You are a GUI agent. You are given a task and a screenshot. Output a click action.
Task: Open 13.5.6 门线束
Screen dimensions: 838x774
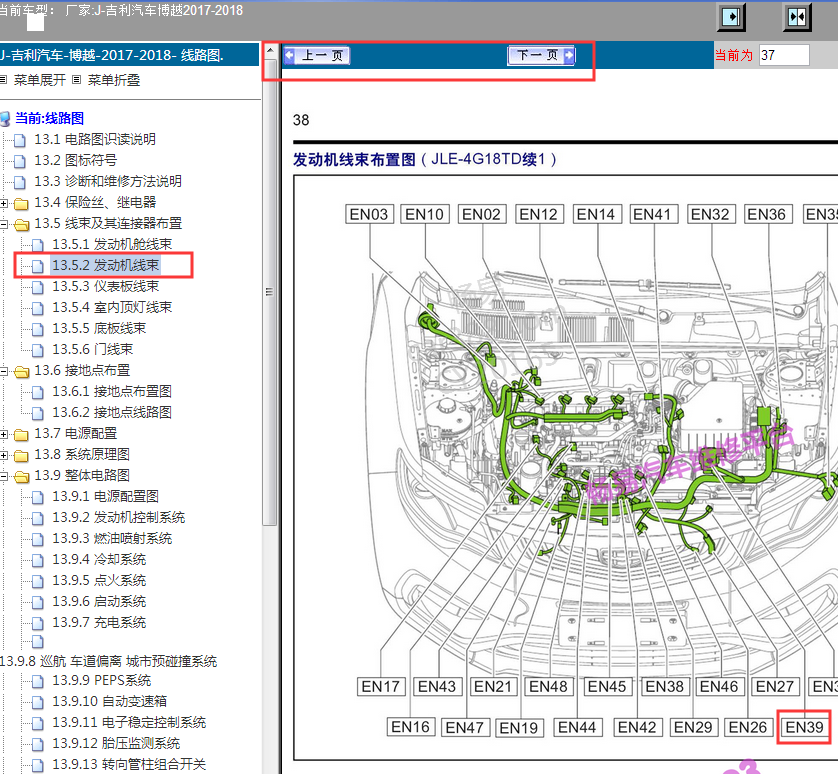point(92,350)
